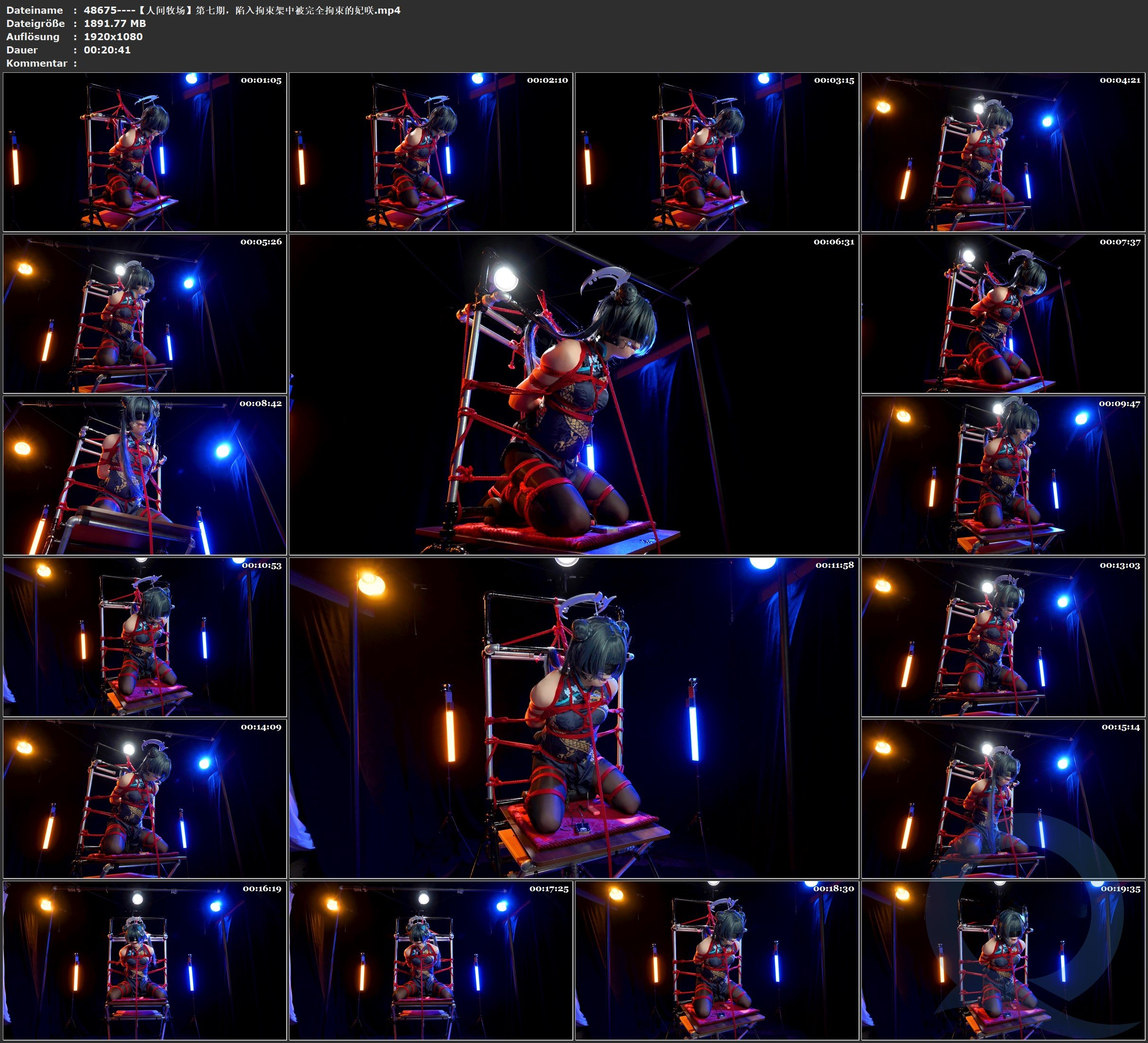Select the final frame at 00:19:35
1148x1043 pixels.
pyautogui.click(x=1003, y=960)
